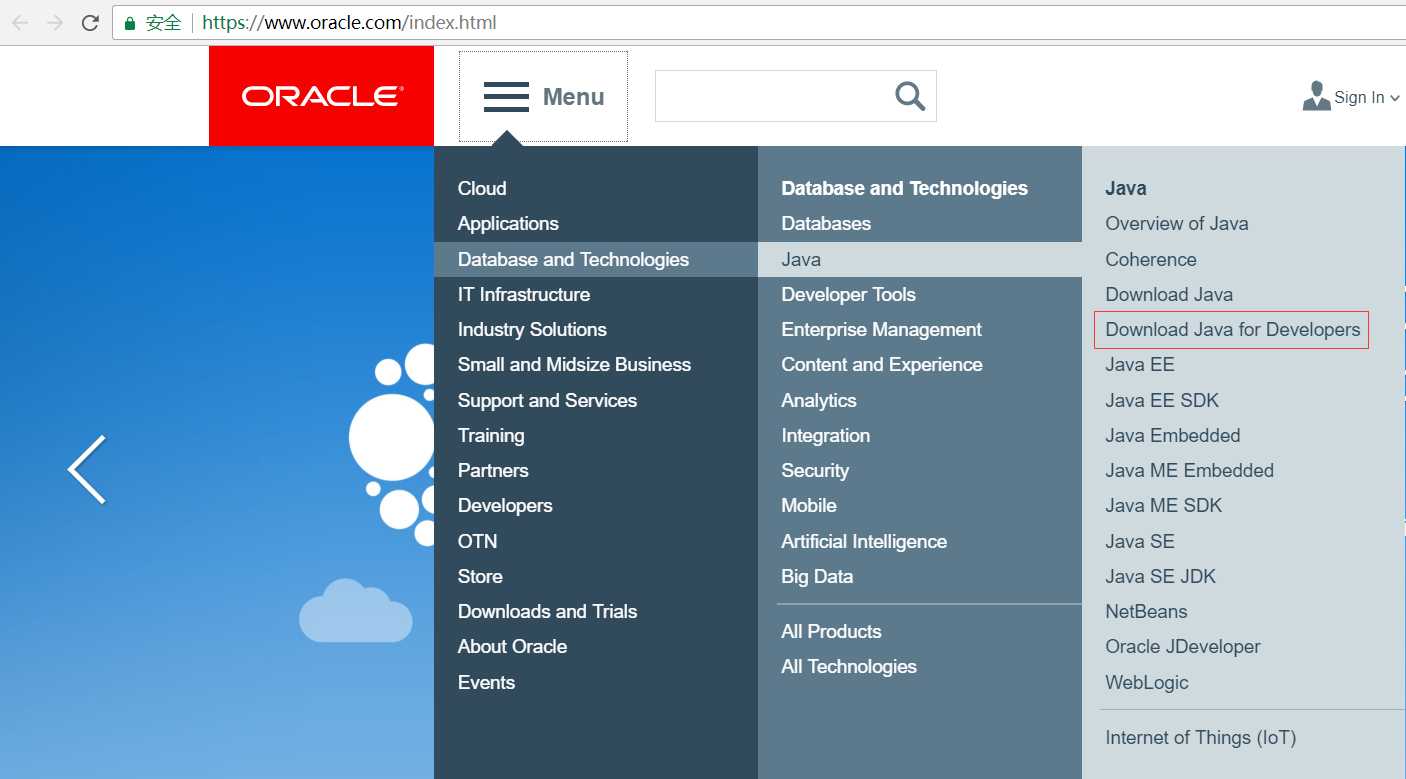
Task: Open Analytics submenu item
Action: point(819,400)
